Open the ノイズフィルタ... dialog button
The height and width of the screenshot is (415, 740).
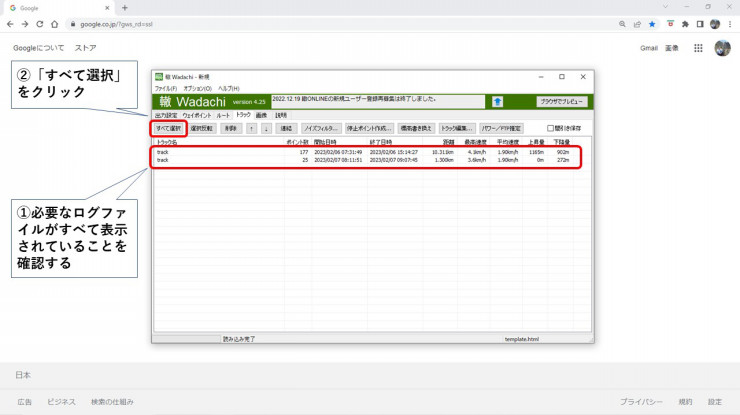coord(321,128)
